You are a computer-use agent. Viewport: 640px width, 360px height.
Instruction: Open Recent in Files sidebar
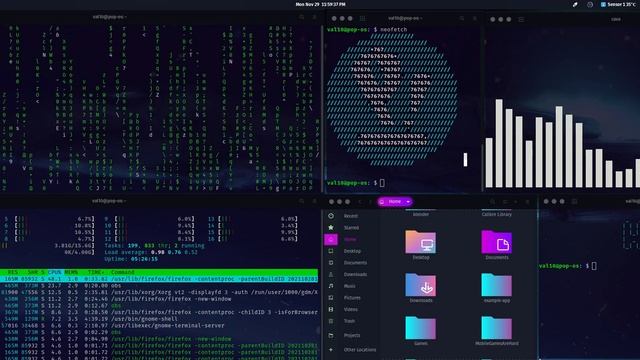pos(350,216)
